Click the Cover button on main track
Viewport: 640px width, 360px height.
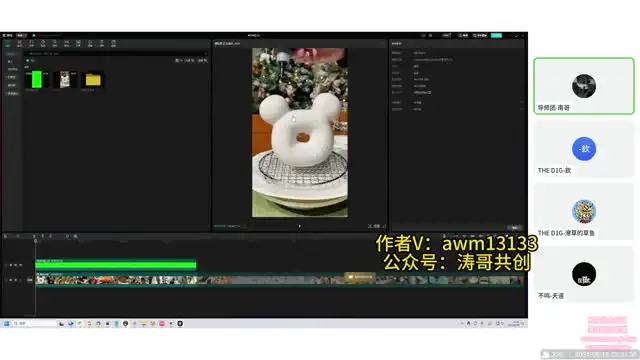click(x=29, y=280)
